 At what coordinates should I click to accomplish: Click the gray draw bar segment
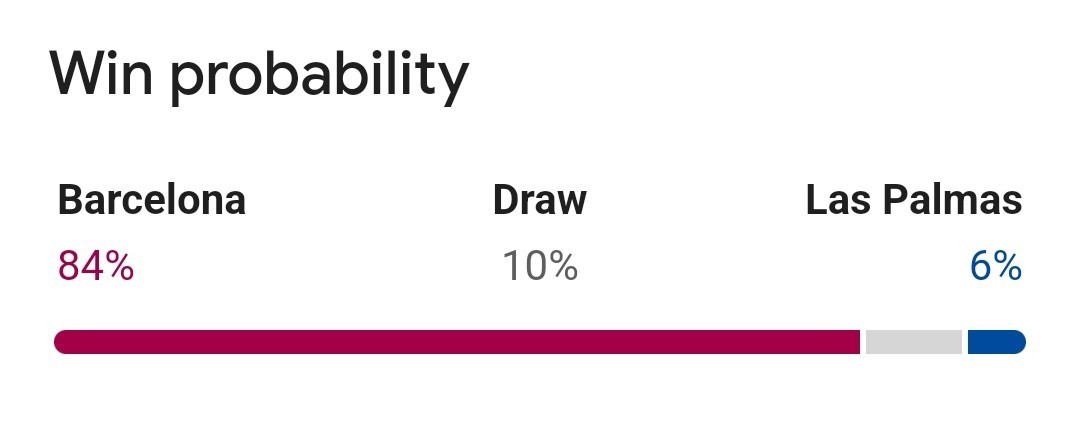click(x=914, y=342)
